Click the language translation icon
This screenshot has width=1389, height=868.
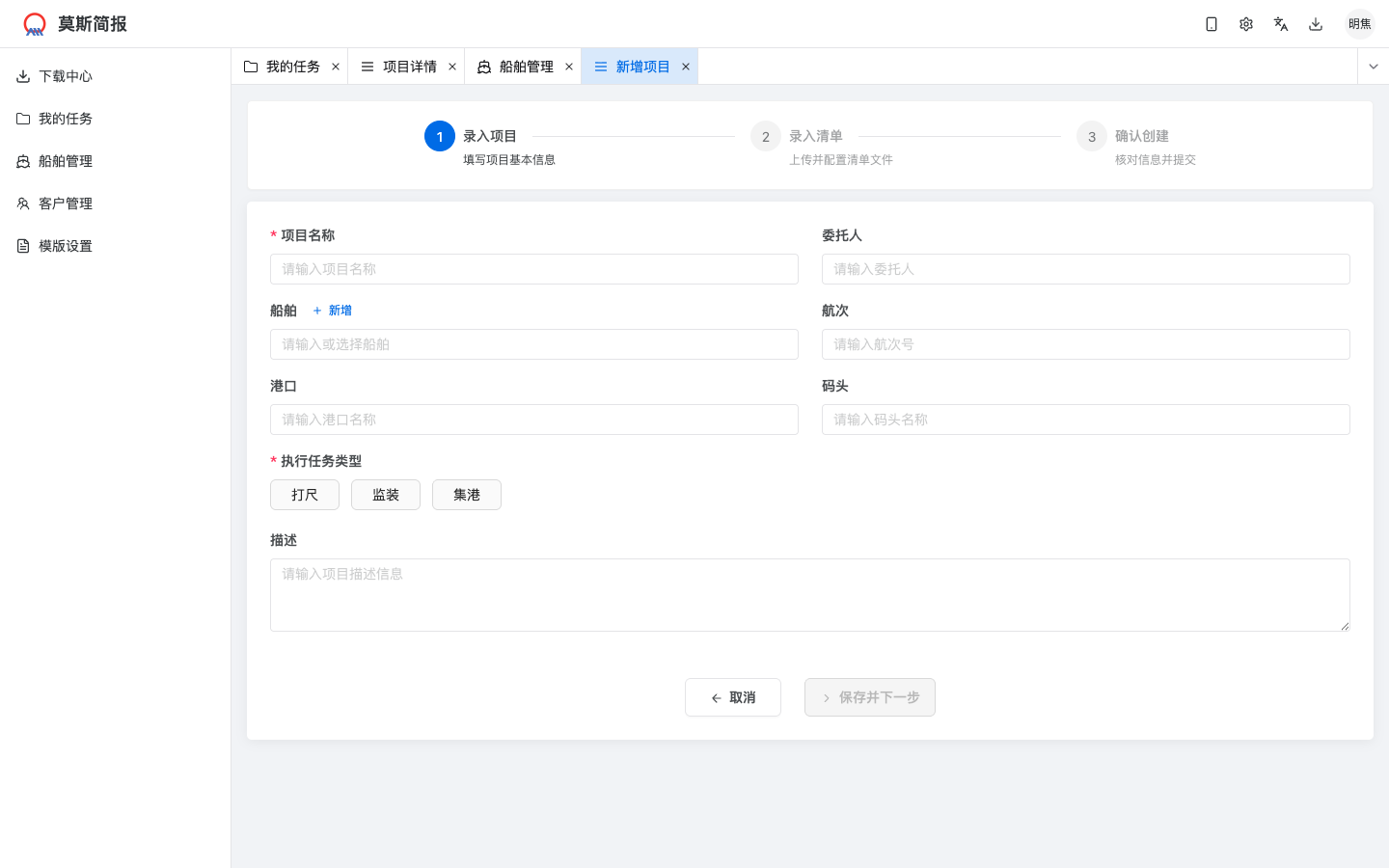(1281, 24)
